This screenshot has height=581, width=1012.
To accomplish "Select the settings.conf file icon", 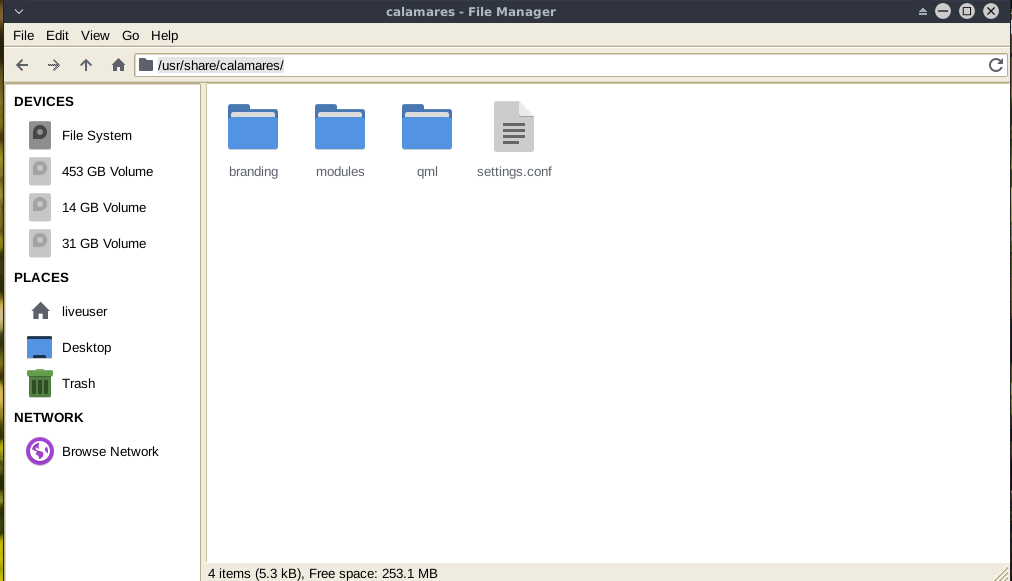I will [514, 127].
